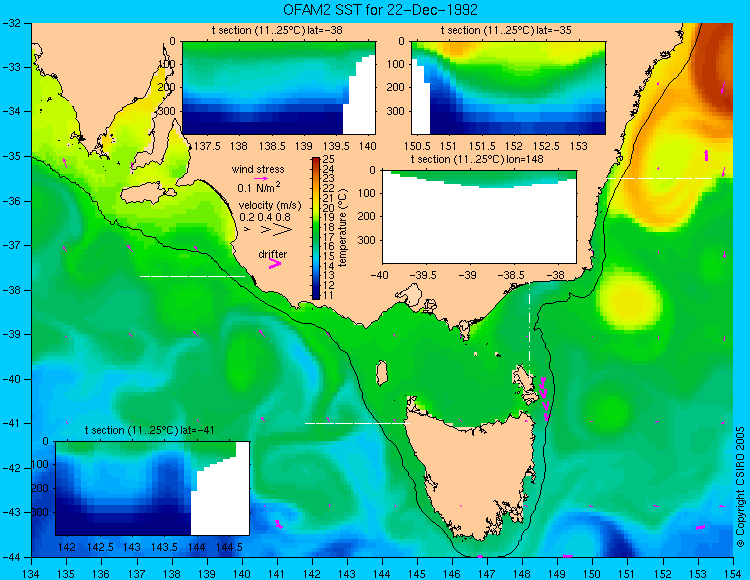Click the white dashed lat=-41 line west of Tasmania
Image resolution: width=750 pixels, height=580 pixels.
(x=357, y=423)
